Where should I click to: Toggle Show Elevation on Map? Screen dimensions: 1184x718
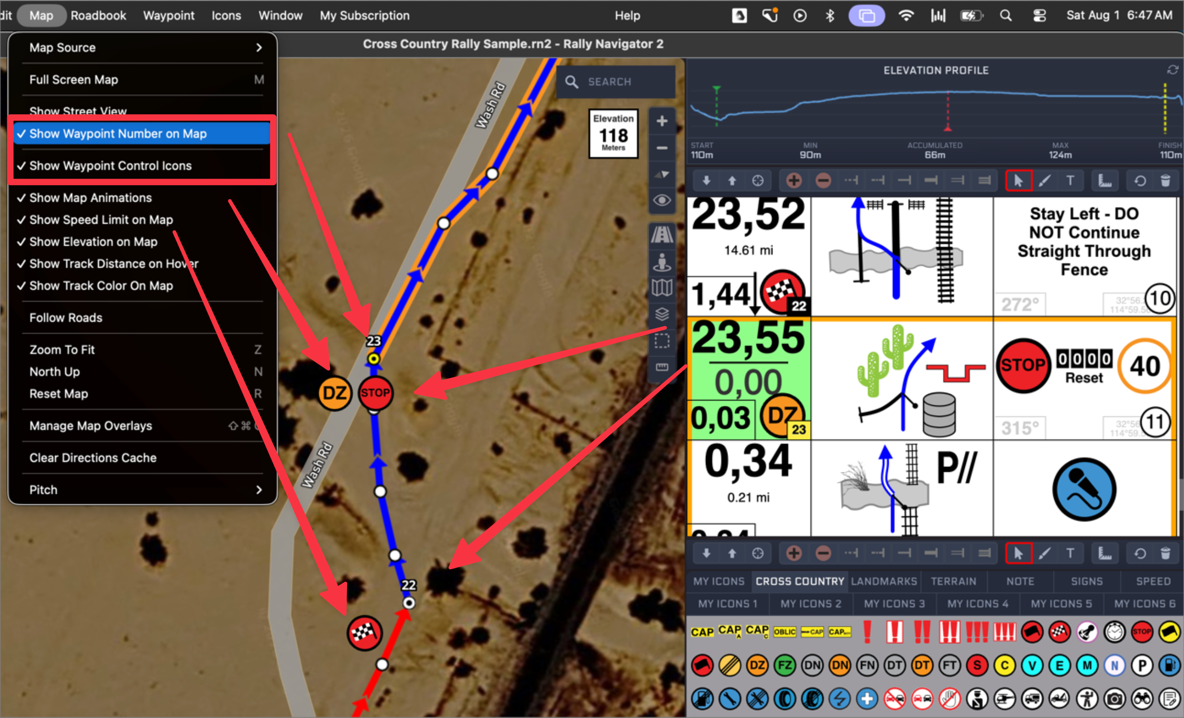(x=142, y=242)
